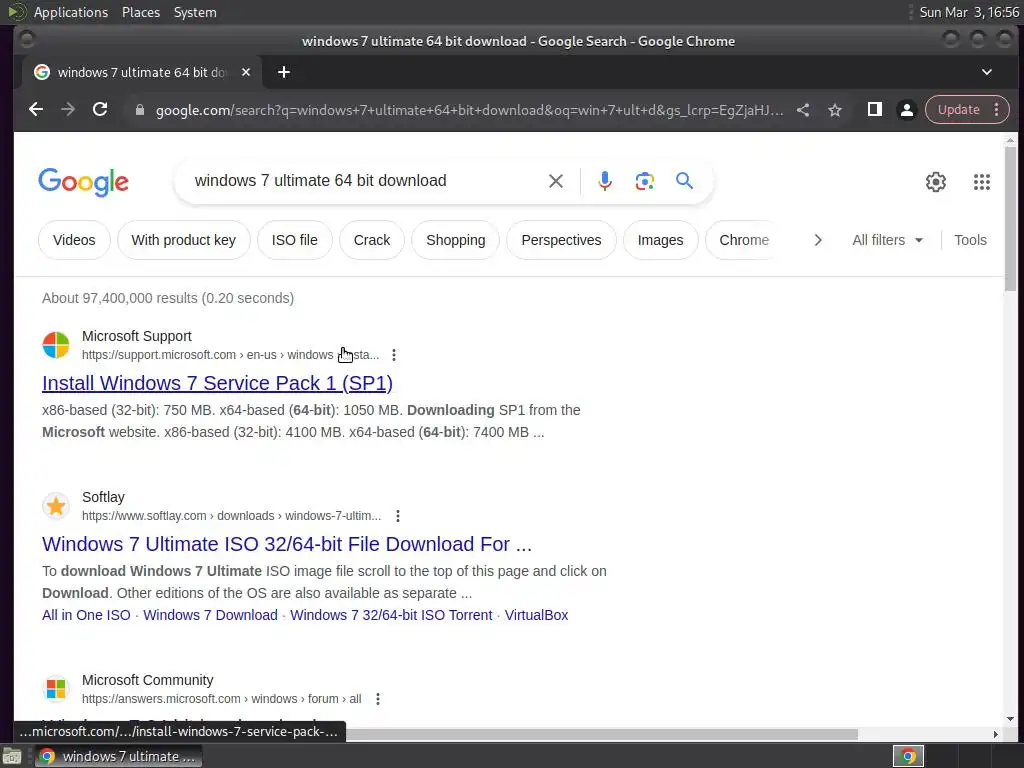1024x768 pixels.
Task: Open Chrome three-dot menu beside Update
Action: click(x=997, y=110)
